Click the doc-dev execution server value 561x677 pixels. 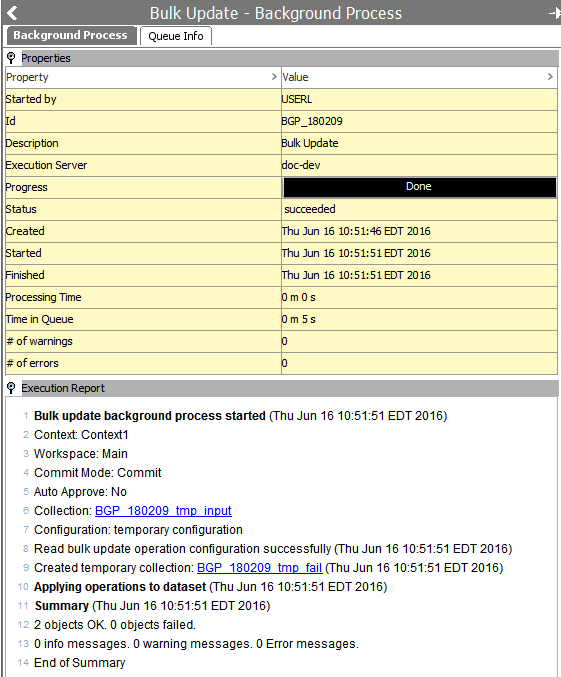click(x=301, y=165)
